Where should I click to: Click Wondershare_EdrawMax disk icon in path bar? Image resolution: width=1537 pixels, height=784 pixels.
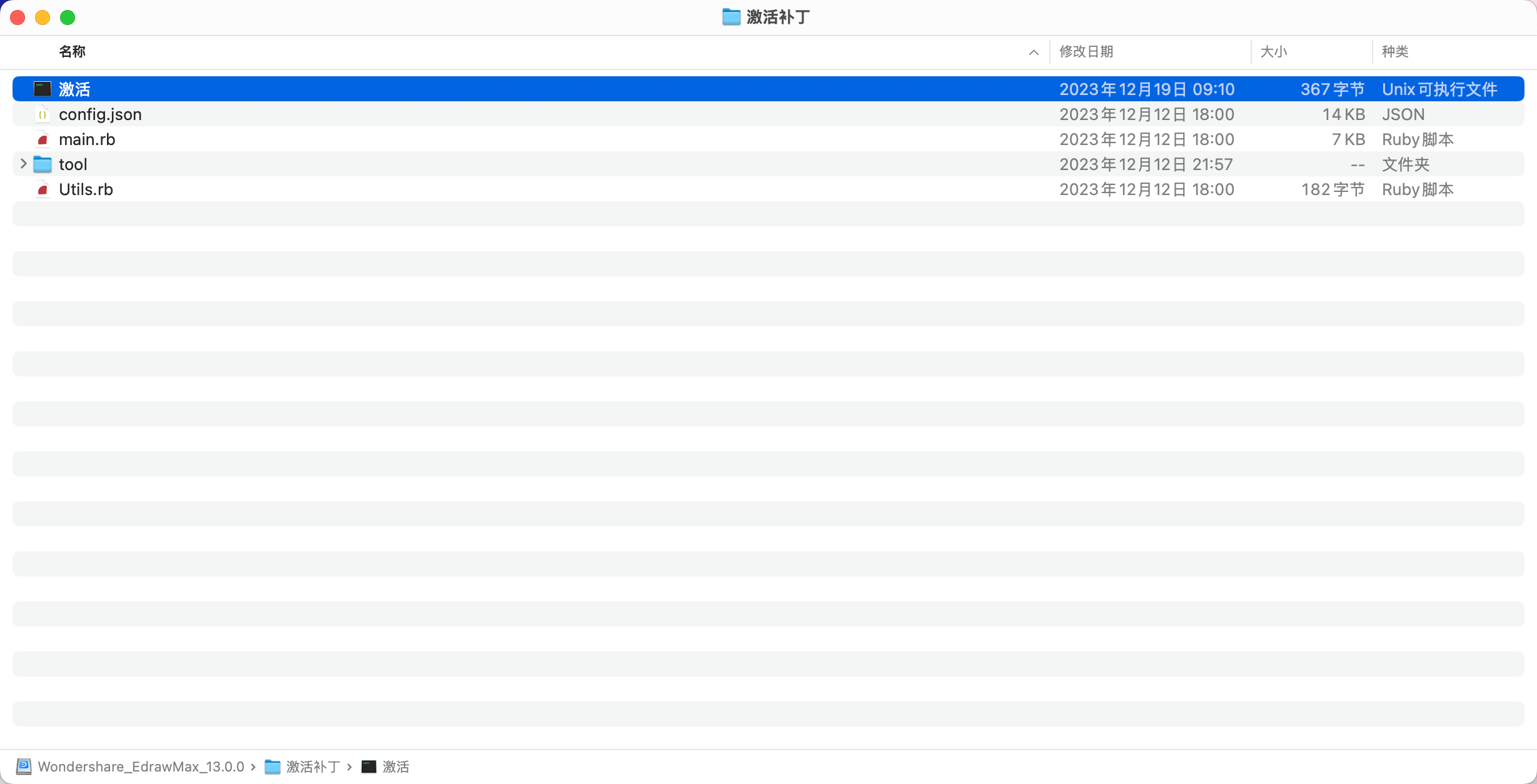(x=24, y=766)
